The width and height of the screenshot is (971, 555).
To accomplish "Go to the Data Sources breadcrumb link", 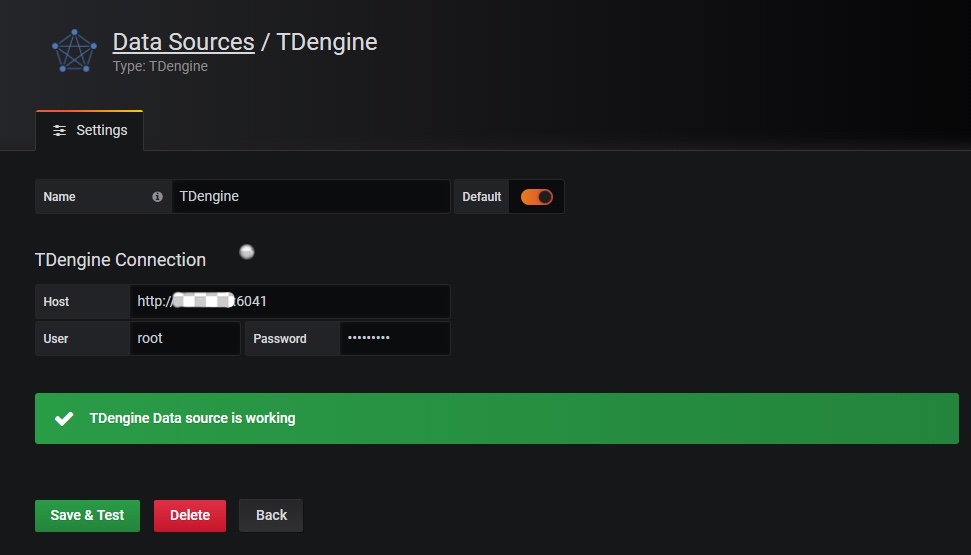I will [x=183, y=42].
